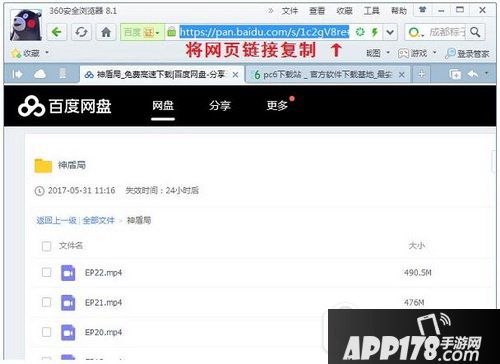Open 登录管家 login manager
The width and height of the screenshot is (500, 364).
[467, 53]
